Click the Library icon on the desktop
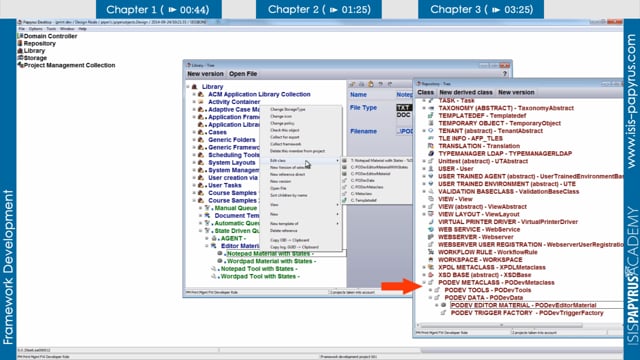This screenshot has width=640, height=360. 20,51
